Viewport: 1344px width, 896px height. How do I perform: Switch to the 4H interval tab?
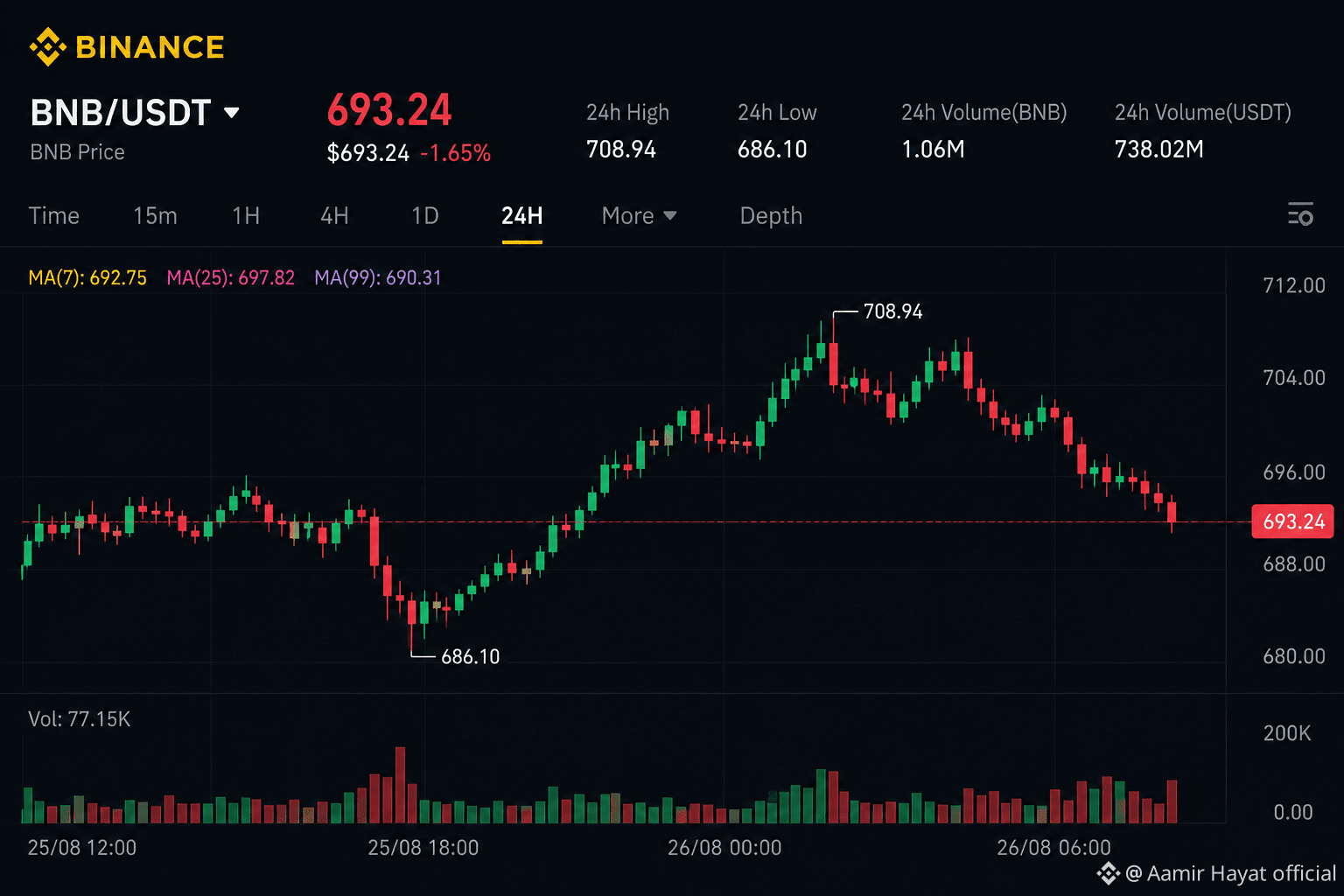[x=334, y=215]
